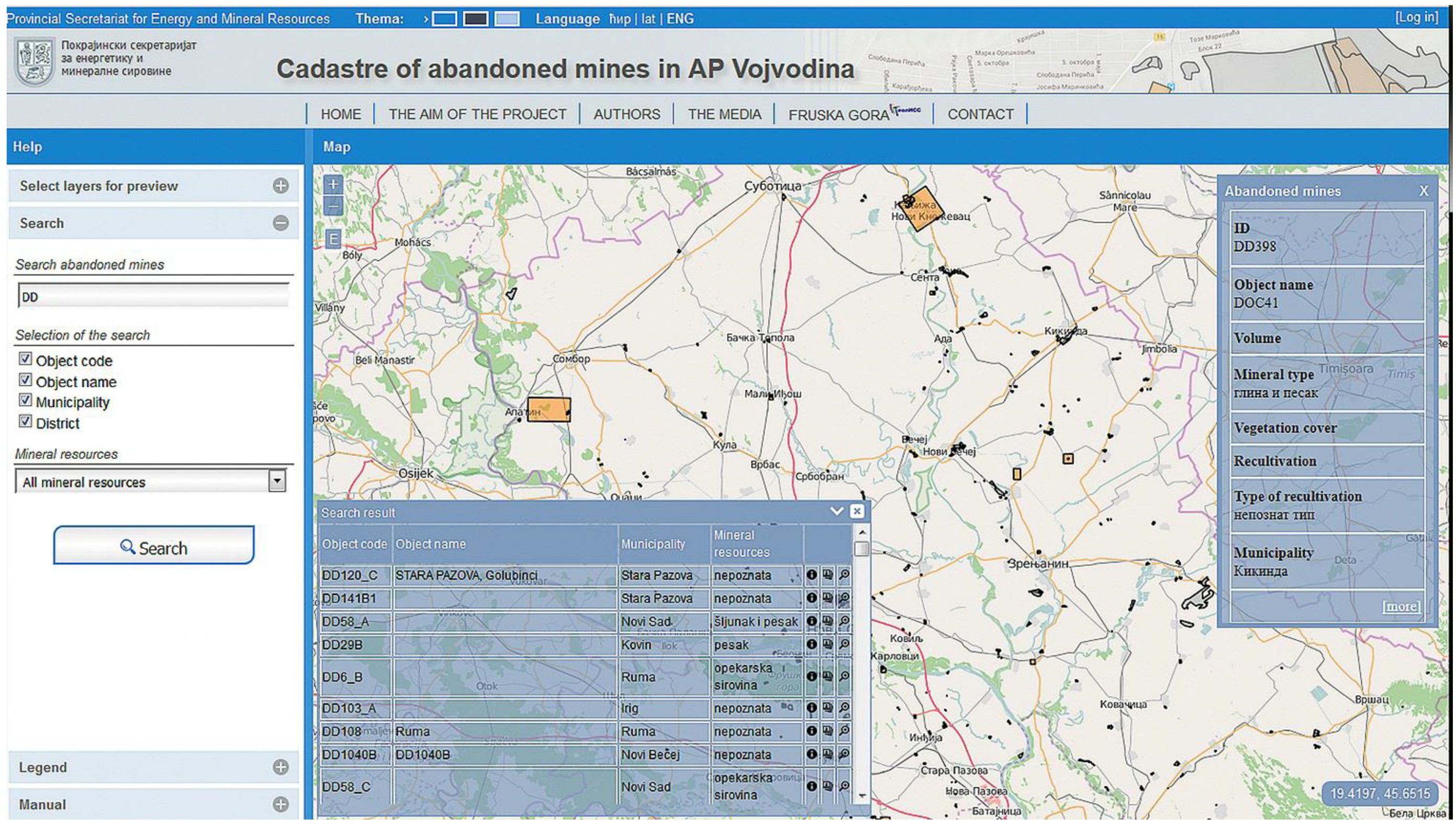Click the [more] link in Abandoned mines
This screenshot has height=827, width=1456.
coord(1402,607)
